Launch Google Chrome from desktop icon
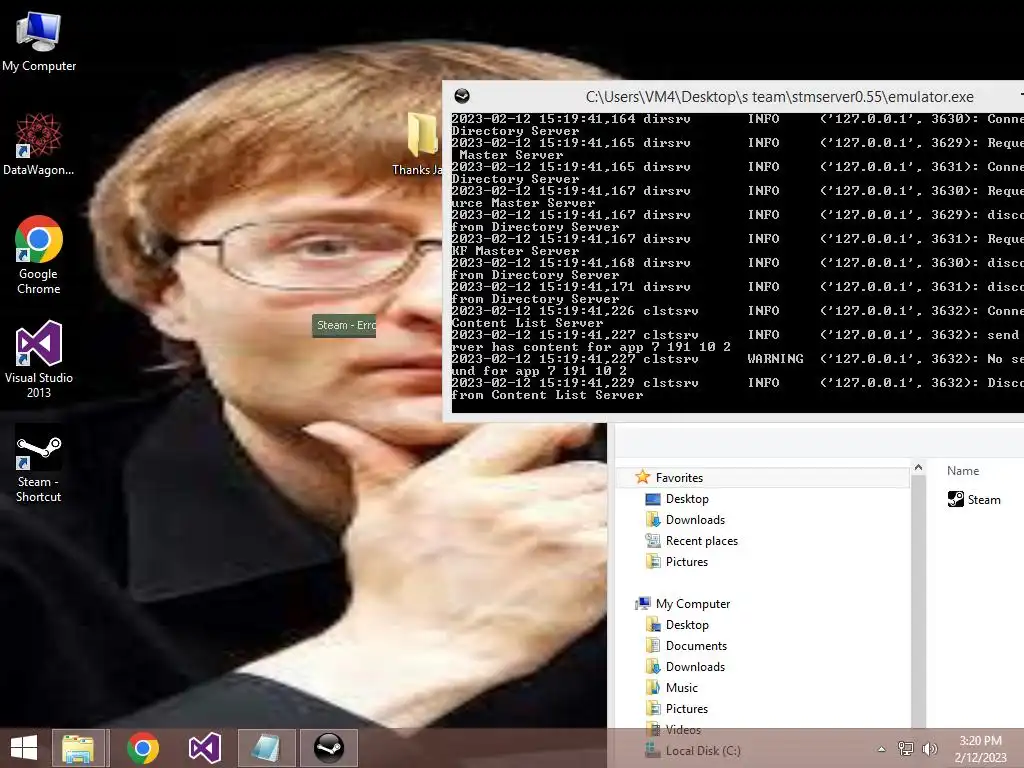This screenshot has width=1024, height=768. tap(39, 255)
